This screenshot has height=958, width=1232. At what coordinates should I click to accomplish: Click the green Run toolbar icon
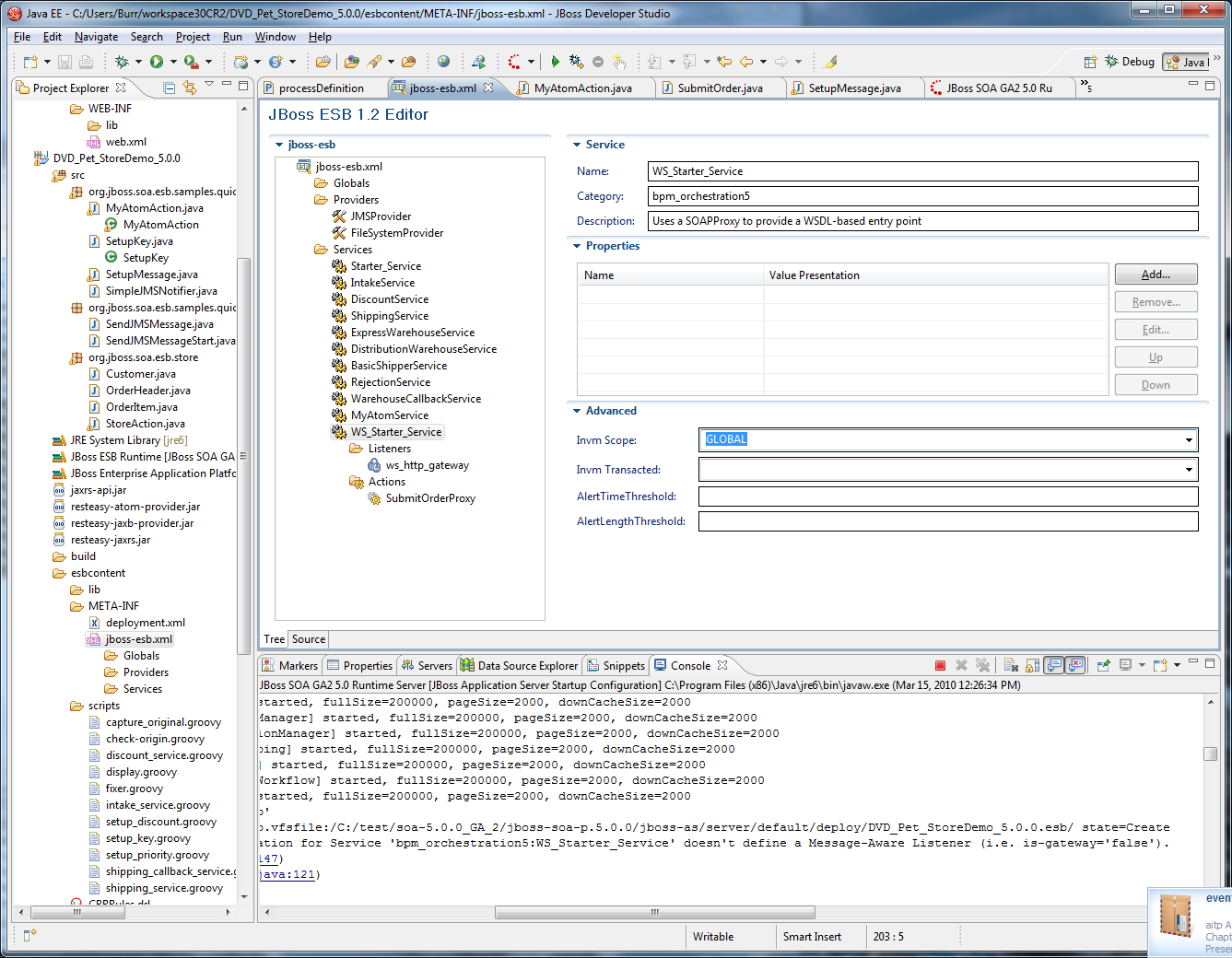pyautogui.click(x=157, y=62)
